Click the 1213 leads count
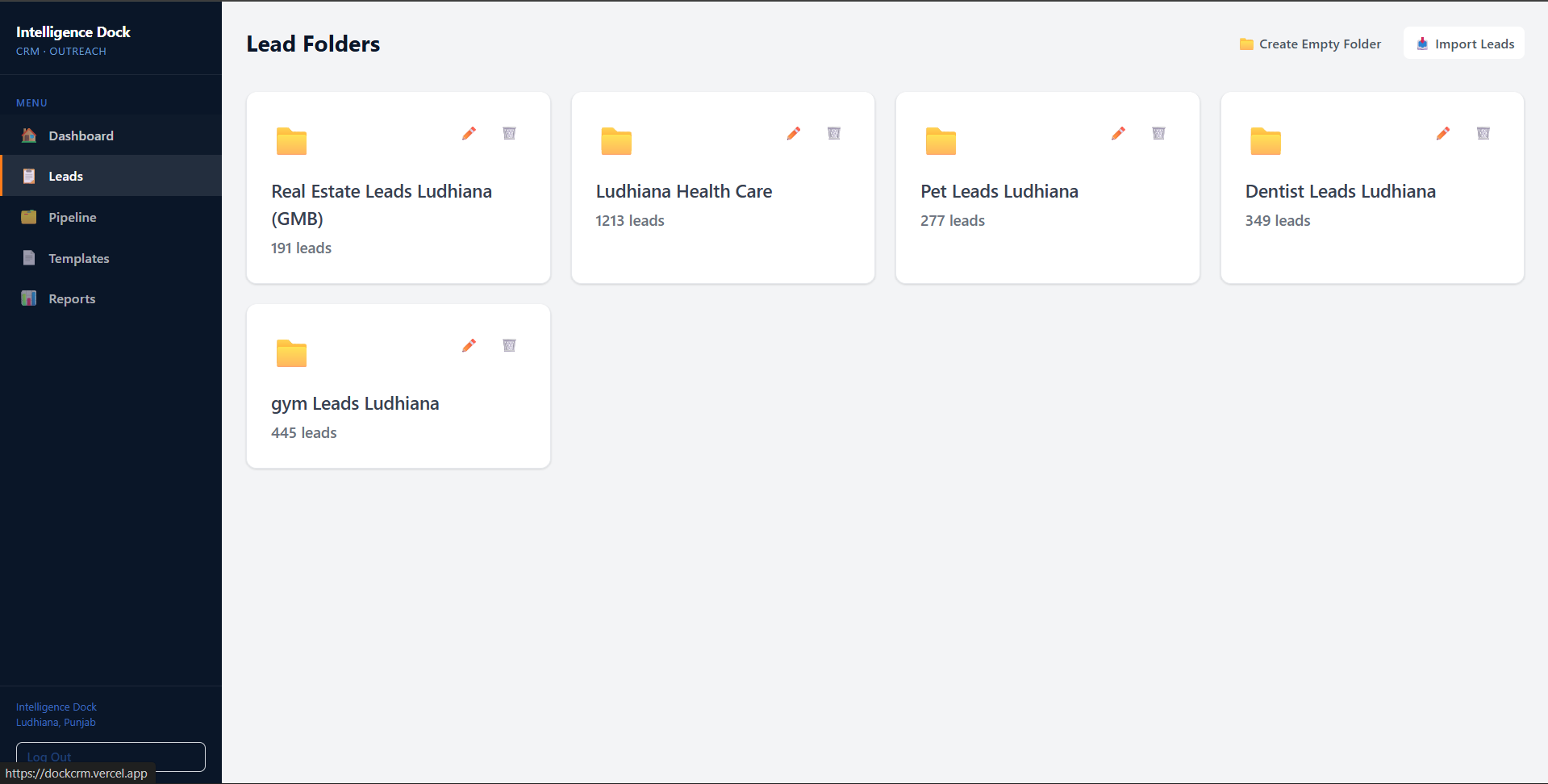Screen dimensions: 1548x784 [630, 220]
